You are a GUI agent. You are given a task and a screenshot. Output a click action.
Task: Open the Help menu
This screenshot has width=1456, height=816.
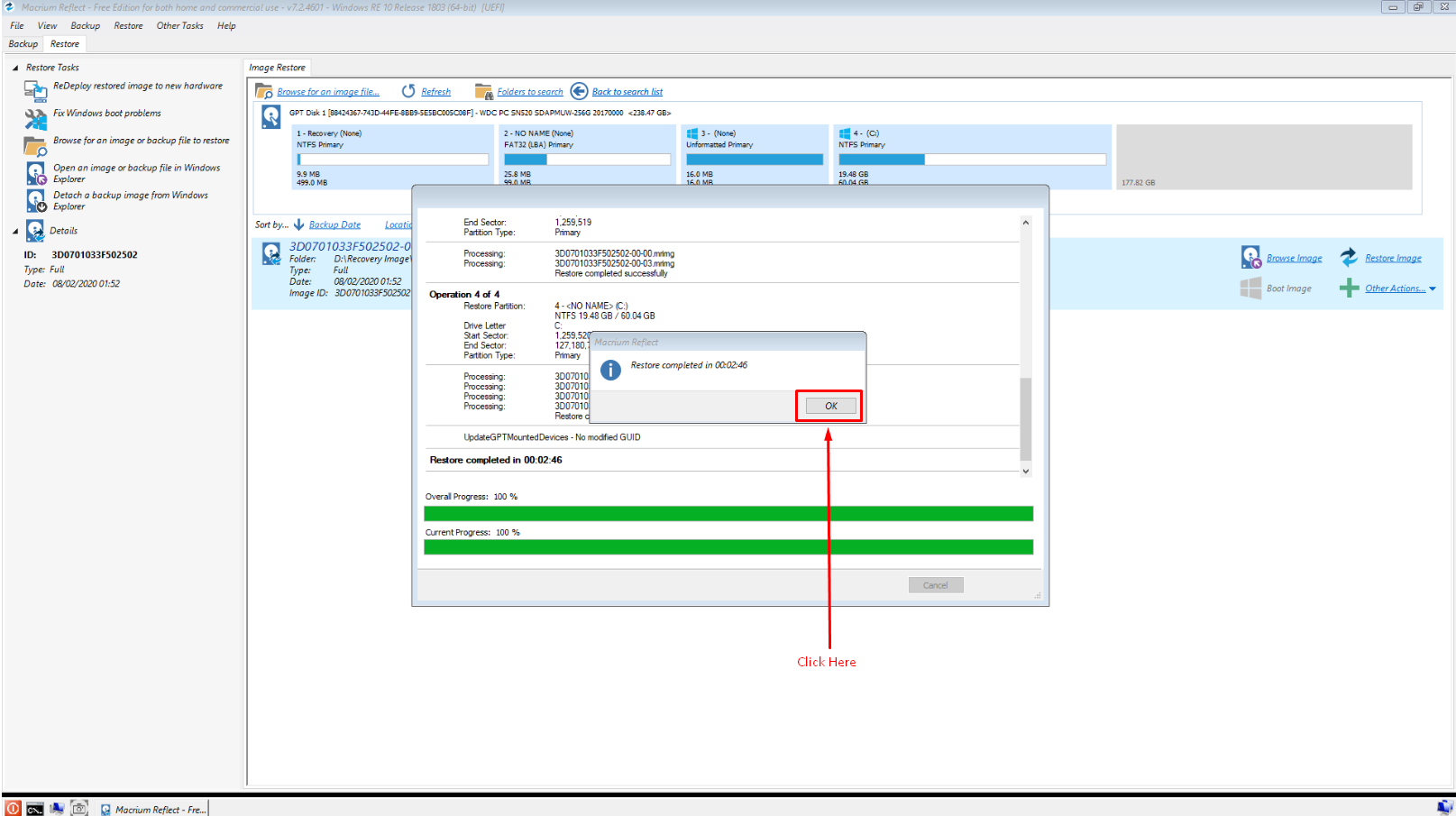pyautogui.click(x=226, y=25)
